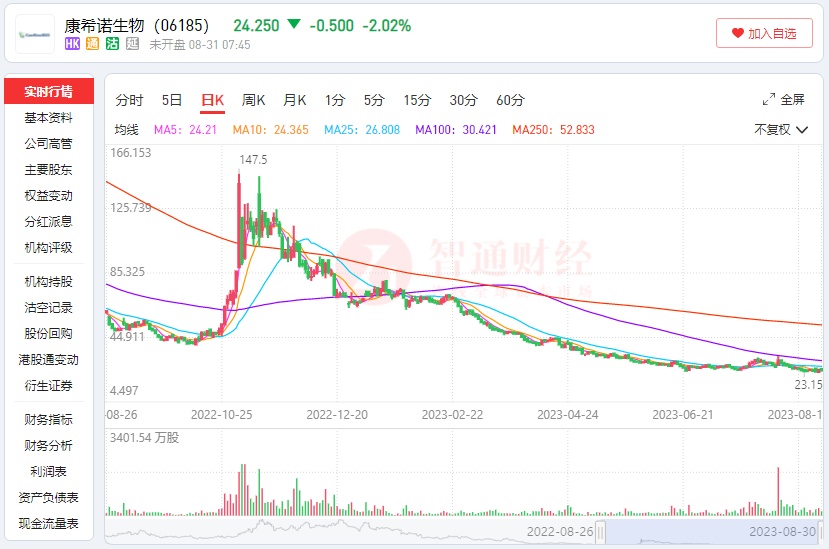Click MA100: 30.421 indicator label
The height and width of the screenshot is (549, 829).
(x=456, y=130)
